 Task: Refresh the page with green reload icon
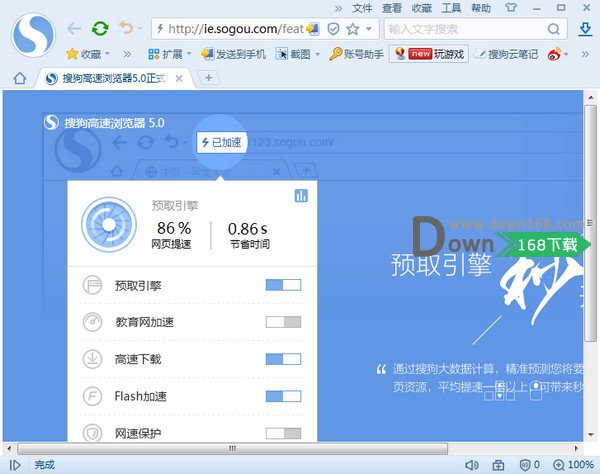tap(100, 29)
